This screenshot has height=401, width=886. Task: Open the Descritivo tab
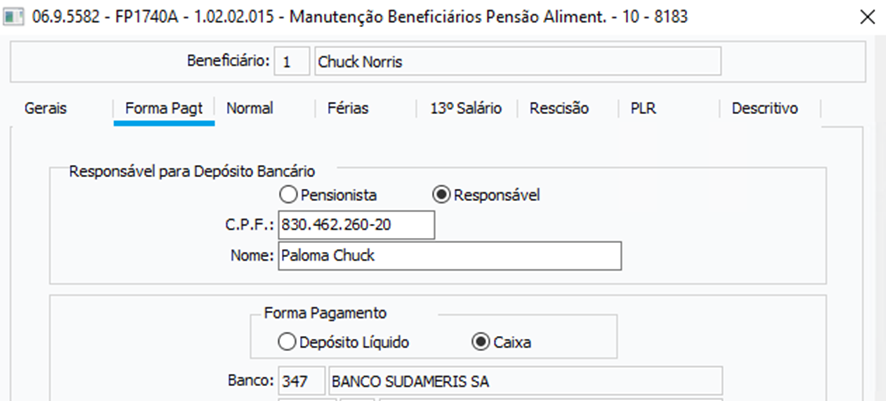(x=765, y=108)
